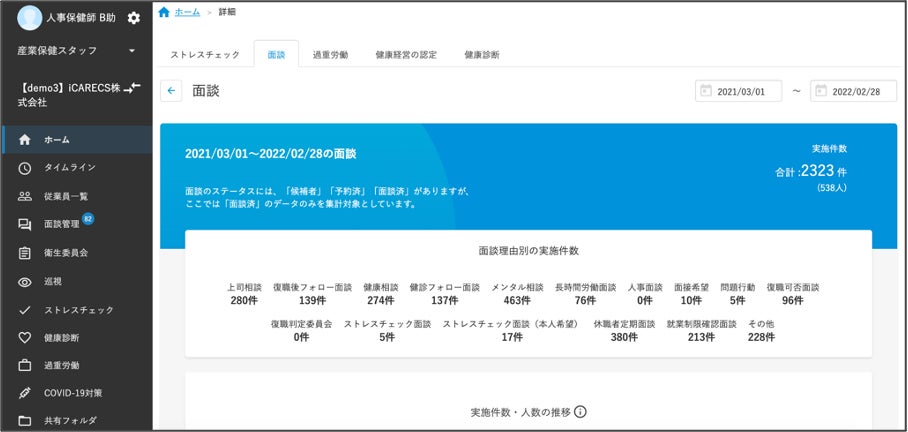
Task: Click the overwork briefcase icon
Action: 24,365
